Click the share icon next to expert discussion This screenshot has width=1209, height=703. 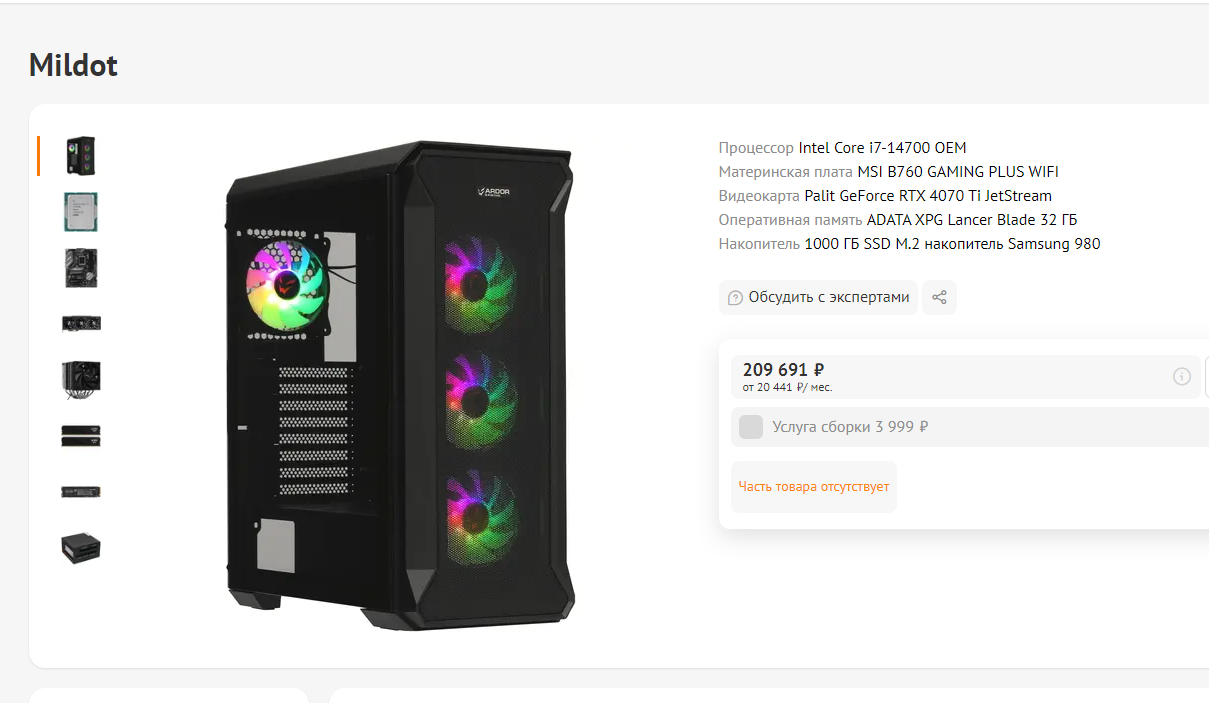click(x=939, y=297)
